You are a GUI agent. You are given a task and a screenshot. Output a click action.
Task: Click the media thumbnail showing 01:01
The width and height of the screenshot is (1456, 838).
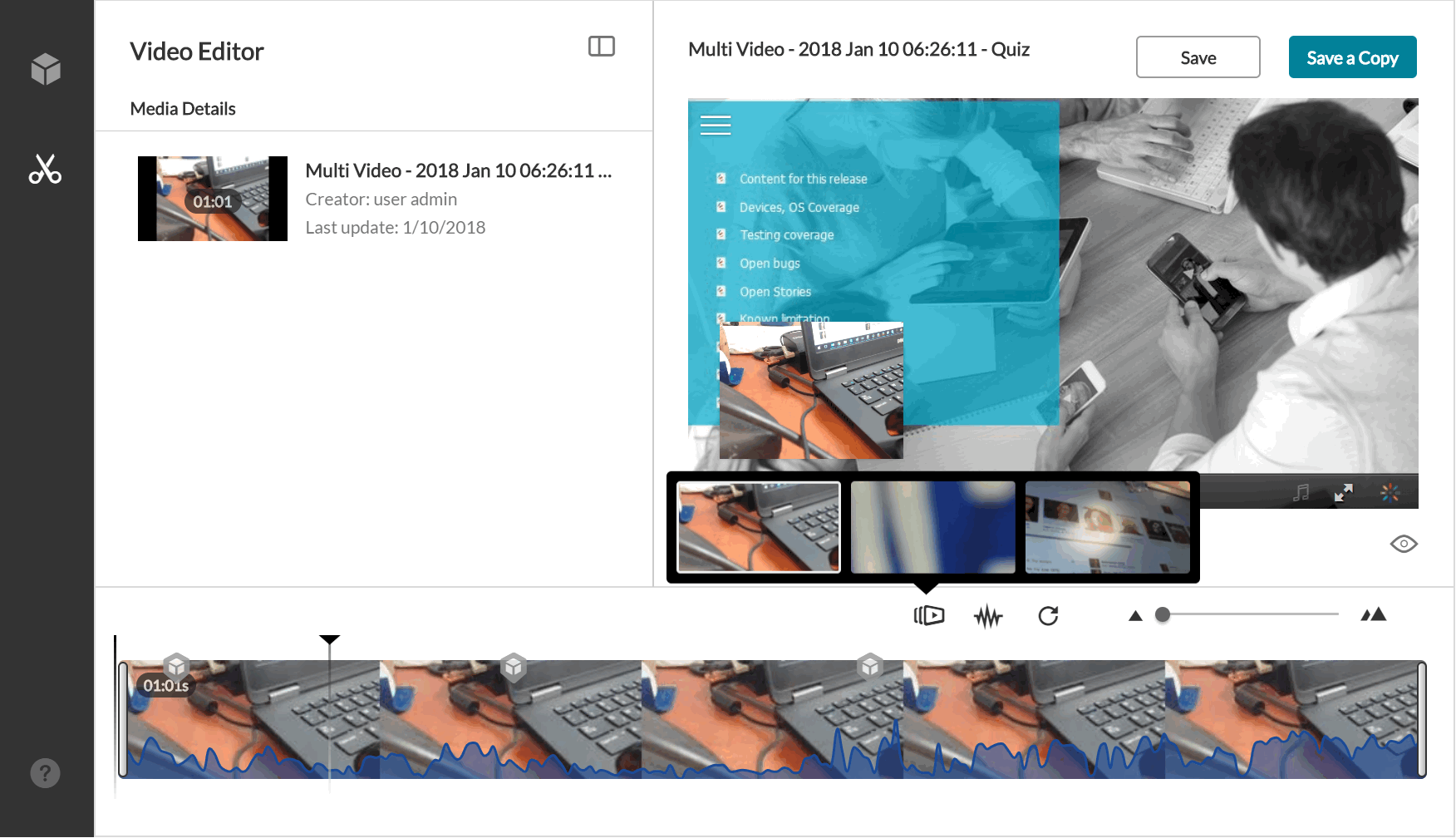pos(213,199)
